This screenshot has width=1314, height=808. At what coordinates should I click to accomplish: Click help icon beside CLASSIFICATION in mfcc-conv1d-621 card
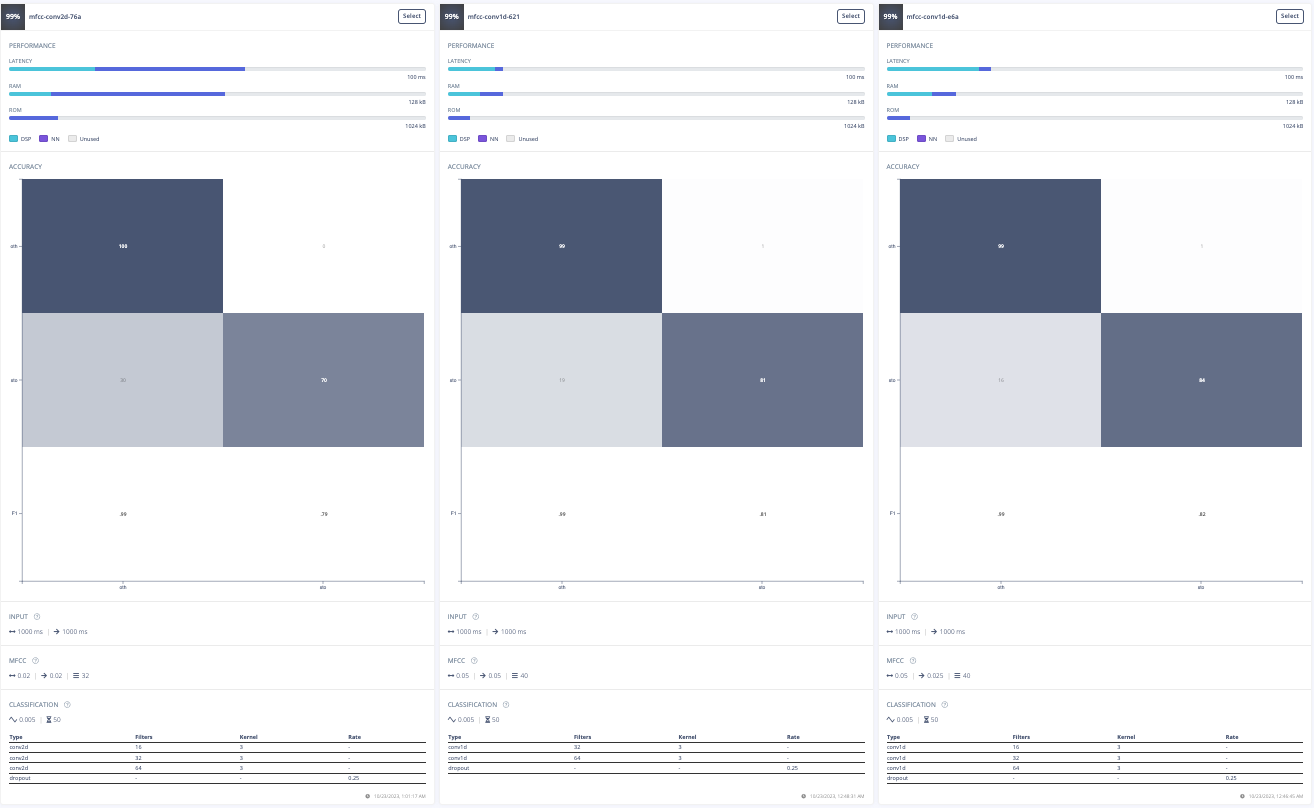click(506, 705)
